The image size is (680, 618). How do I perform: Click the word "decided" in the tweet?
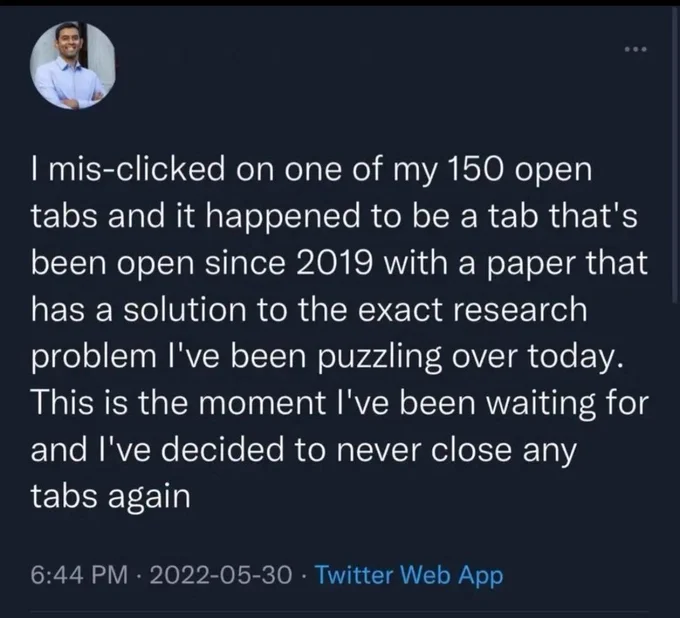click(x=224, y=450)
